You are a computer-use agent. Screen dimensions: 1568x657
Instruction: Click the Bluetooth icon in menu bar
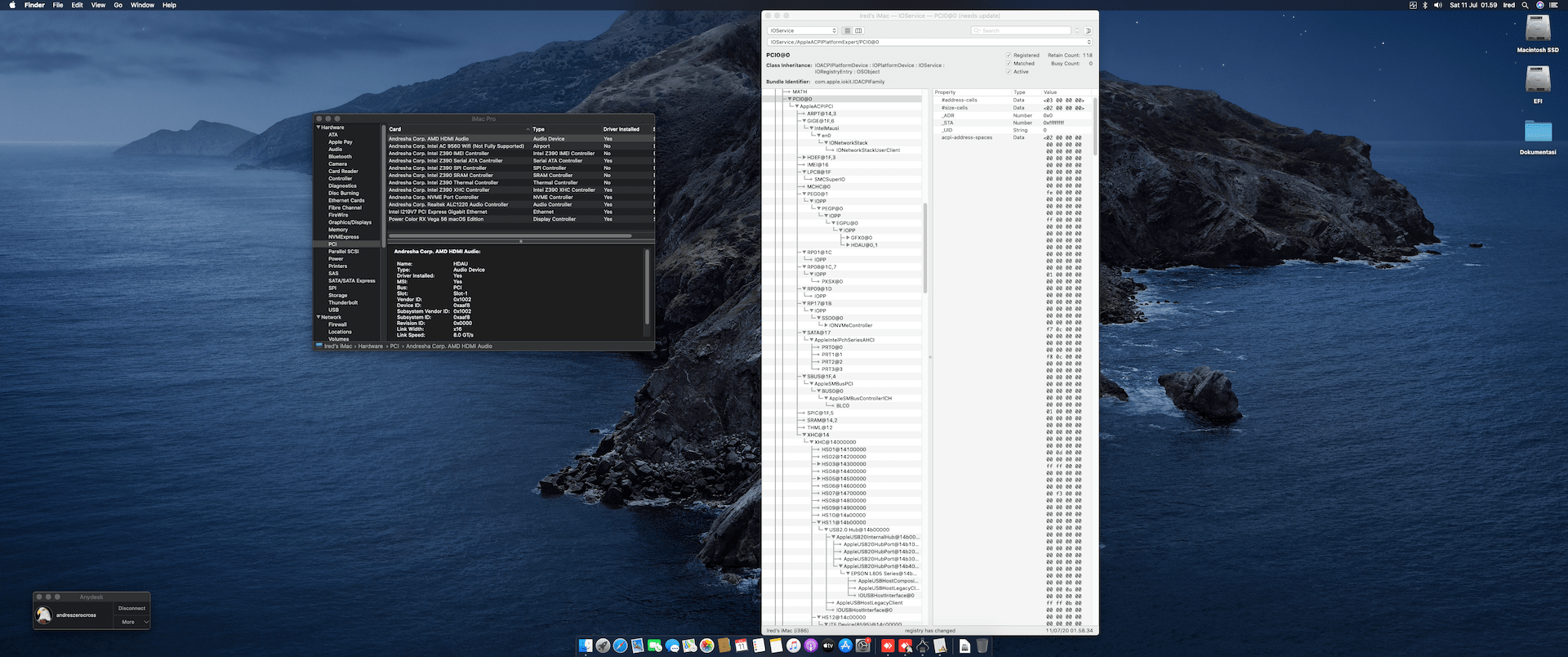[x=1425, y=5]
